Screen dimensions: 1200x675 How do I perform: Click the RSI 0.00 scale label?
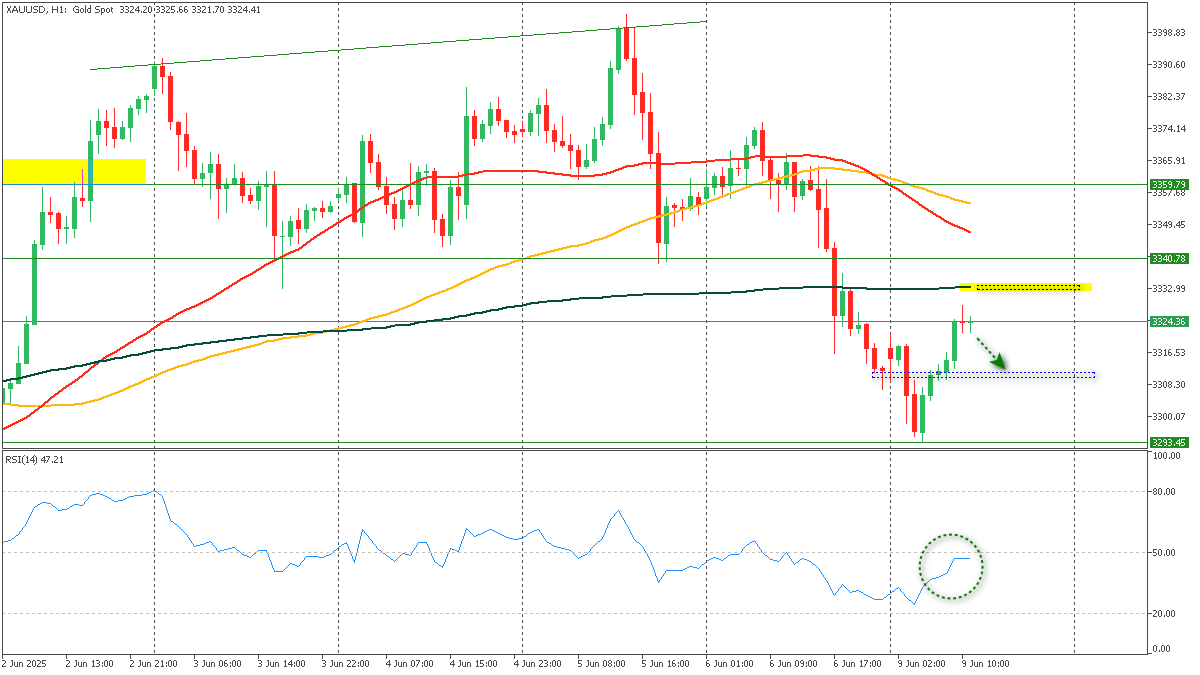pos(1163,648)
